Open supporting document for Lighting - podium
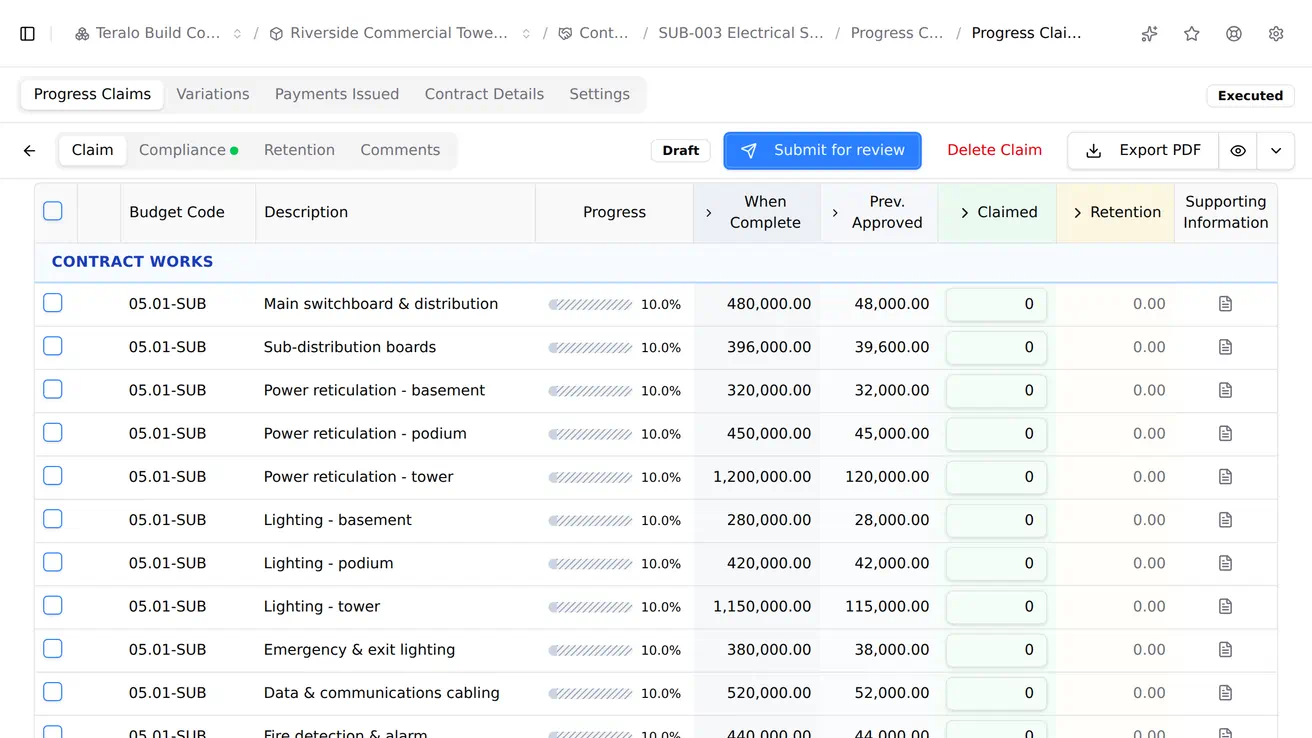 (x=1226, y=563)
